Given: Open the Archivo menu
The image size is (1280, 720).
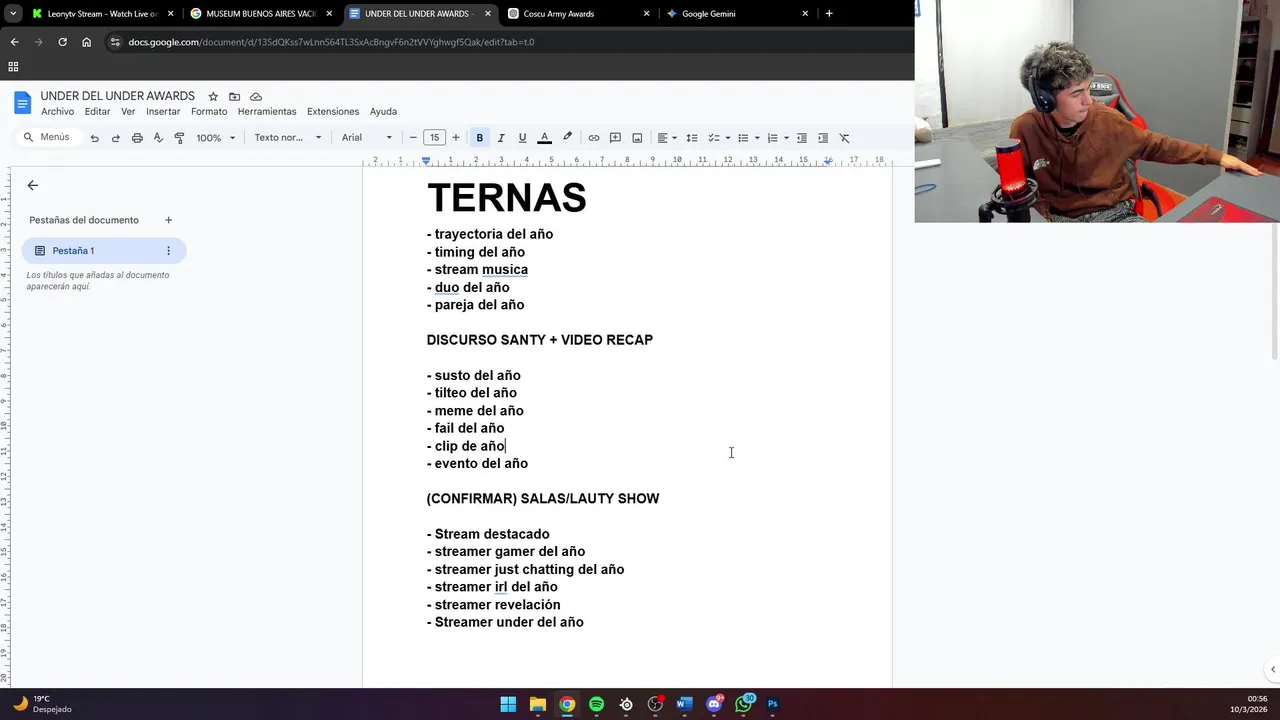Looking at the screenshot, I should (x=57, y=111).
